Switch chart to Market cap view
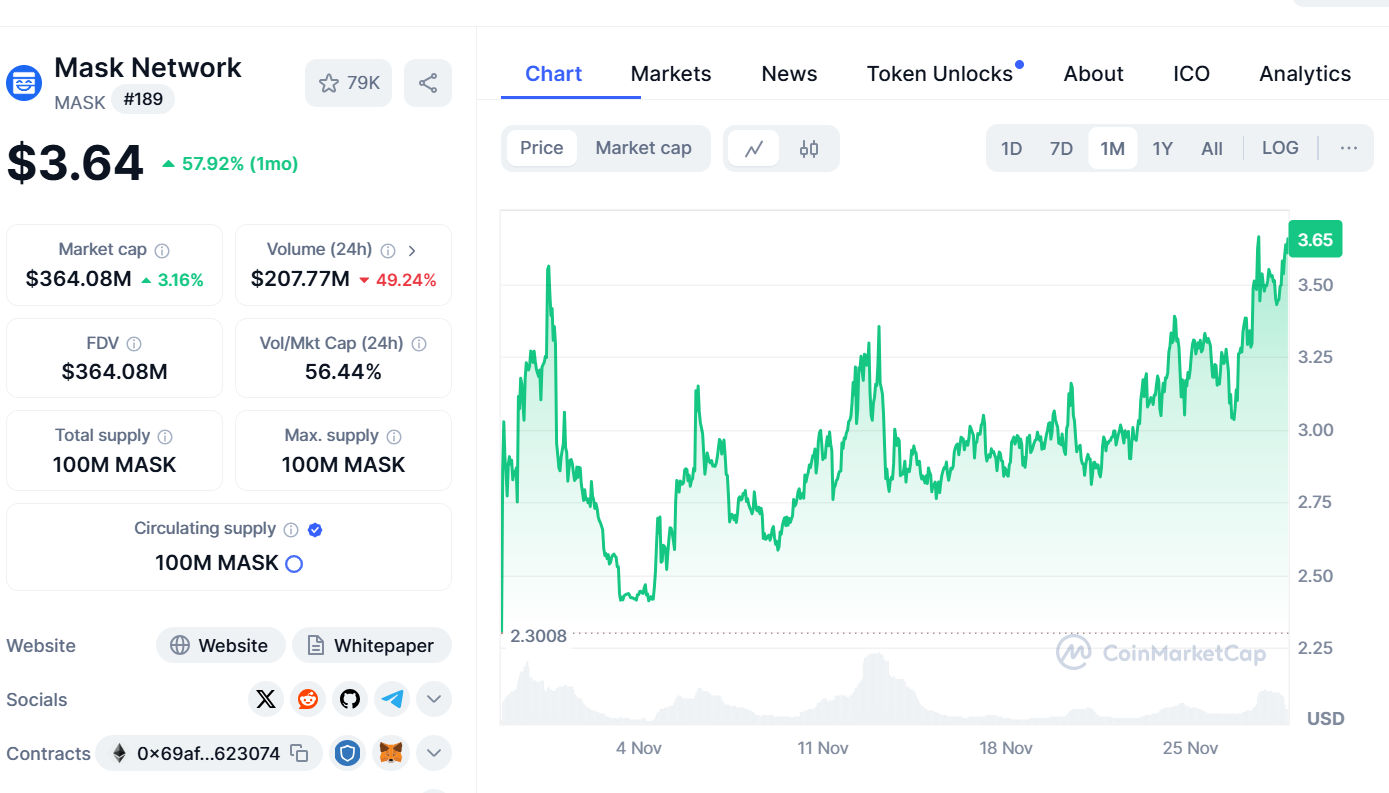This screenshot has width=1389, height=793. (643, 147)
